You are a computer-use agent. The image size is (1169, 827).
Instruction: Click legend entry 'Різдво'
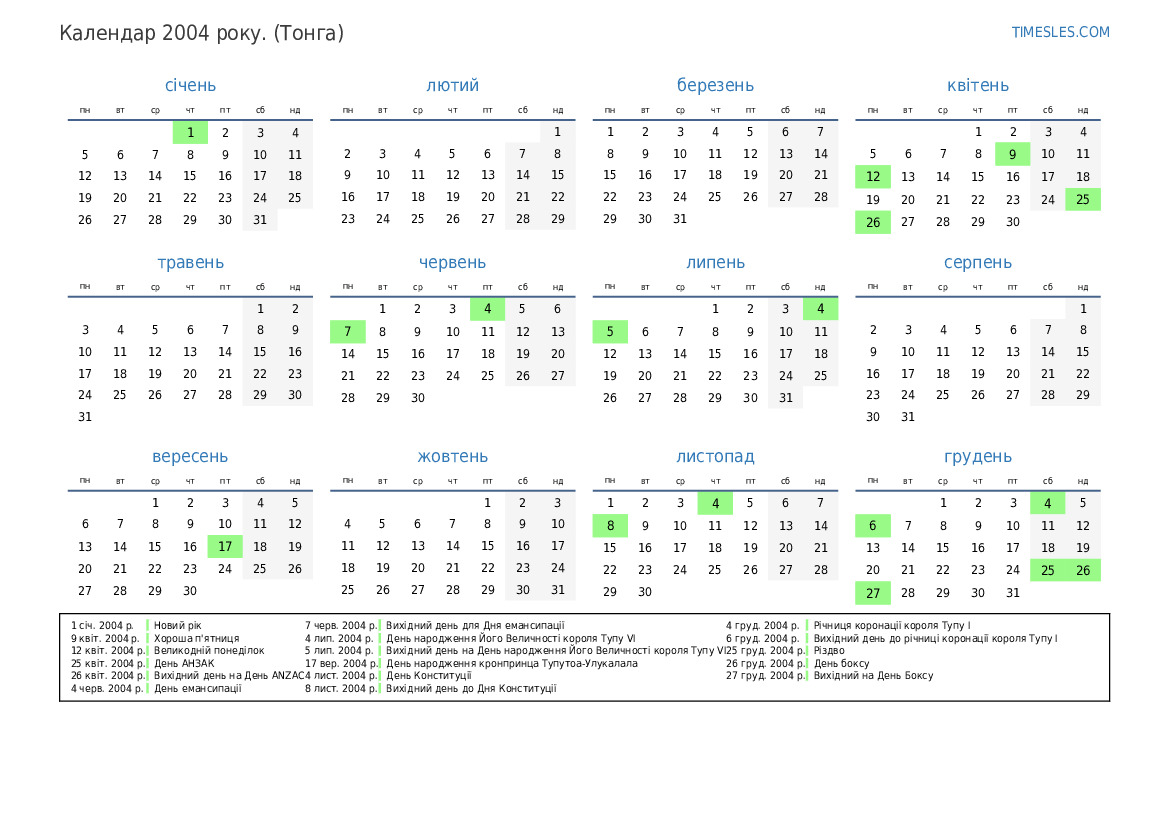[829, 650]
